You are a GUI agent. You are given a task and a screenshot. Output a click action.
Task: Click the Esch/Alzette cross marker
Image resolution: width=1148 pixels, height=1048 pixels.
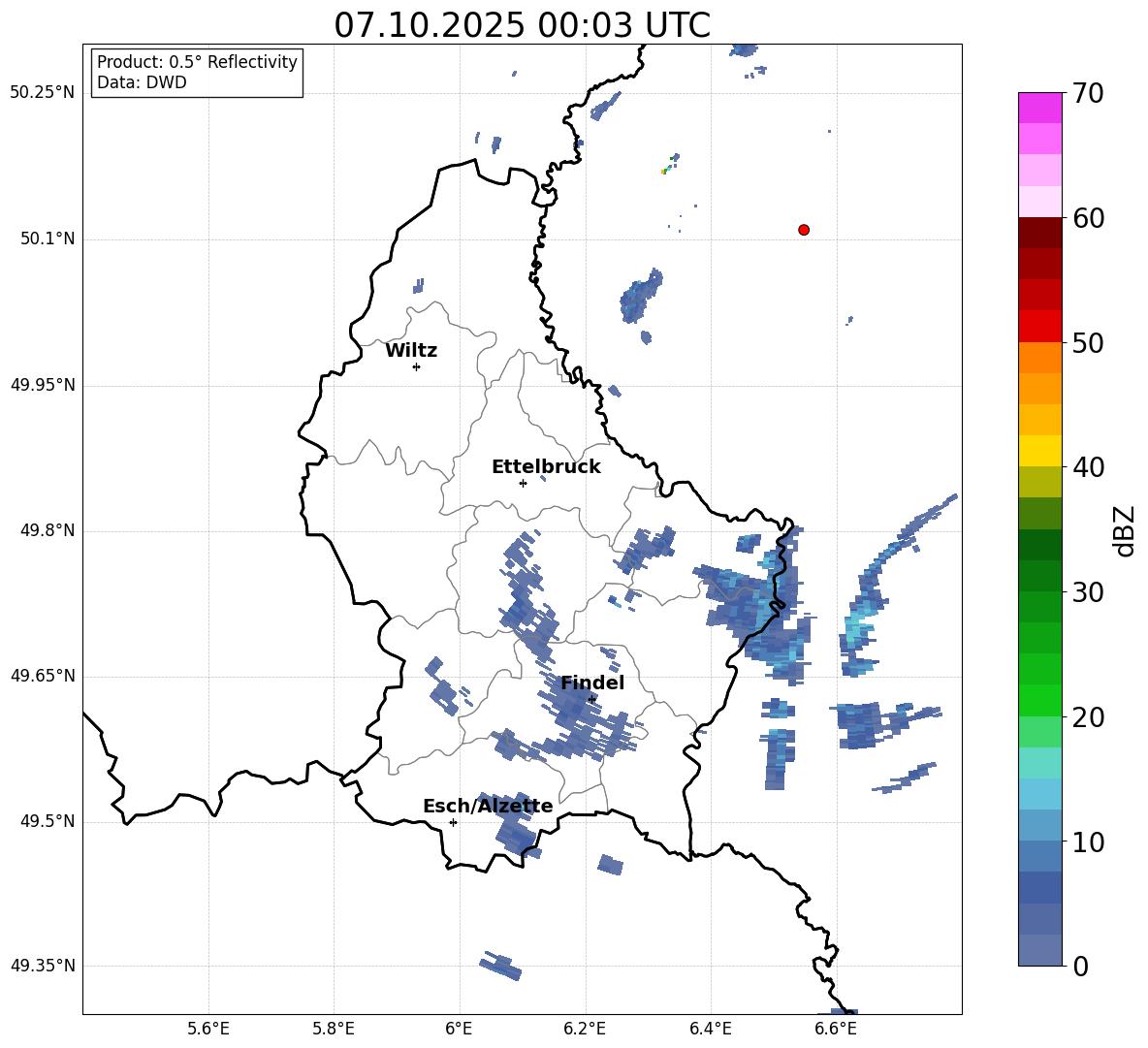coord(453,822)
